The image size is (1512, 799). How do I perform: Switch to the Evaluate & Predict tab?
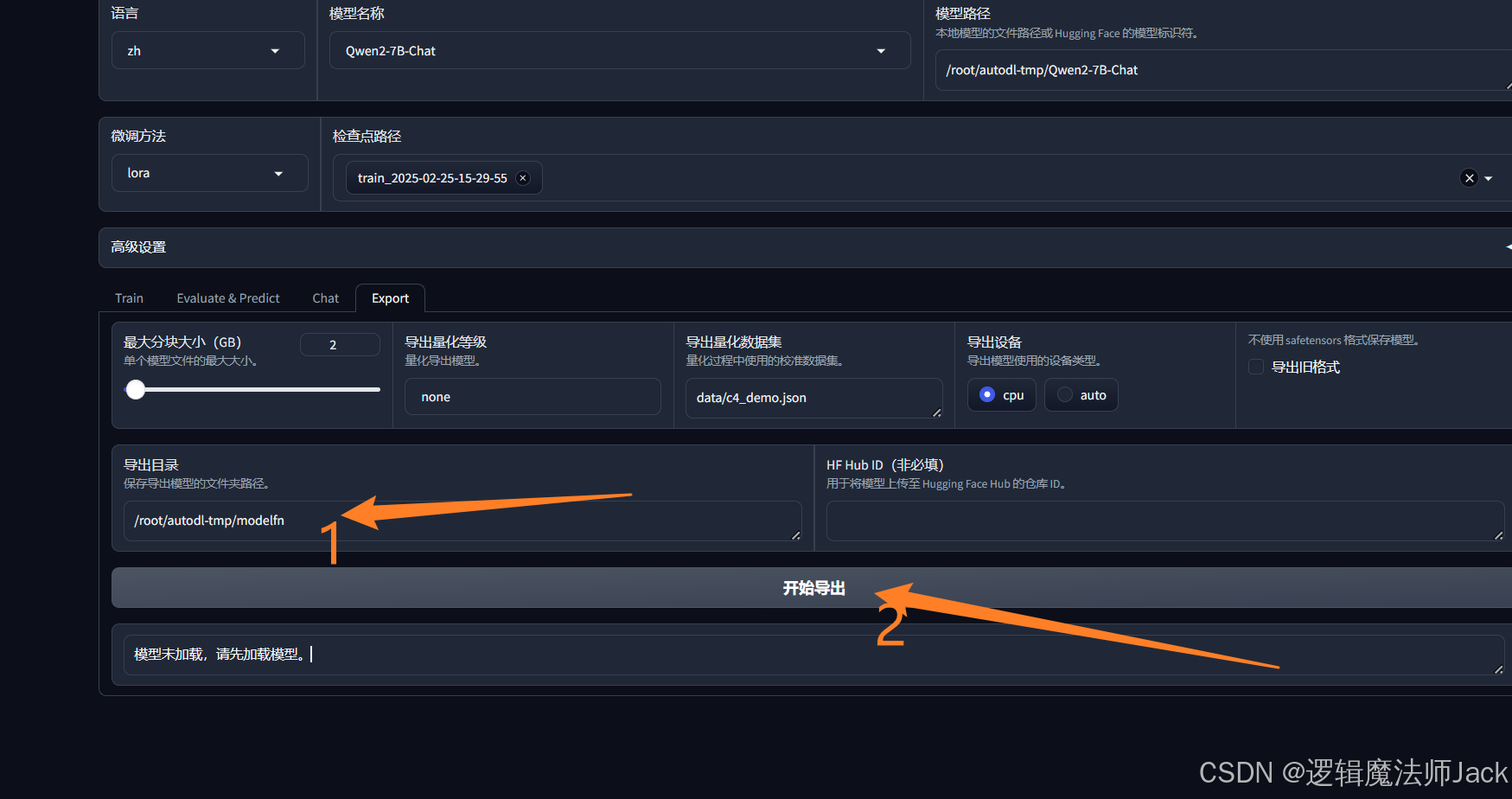[228, 298]
